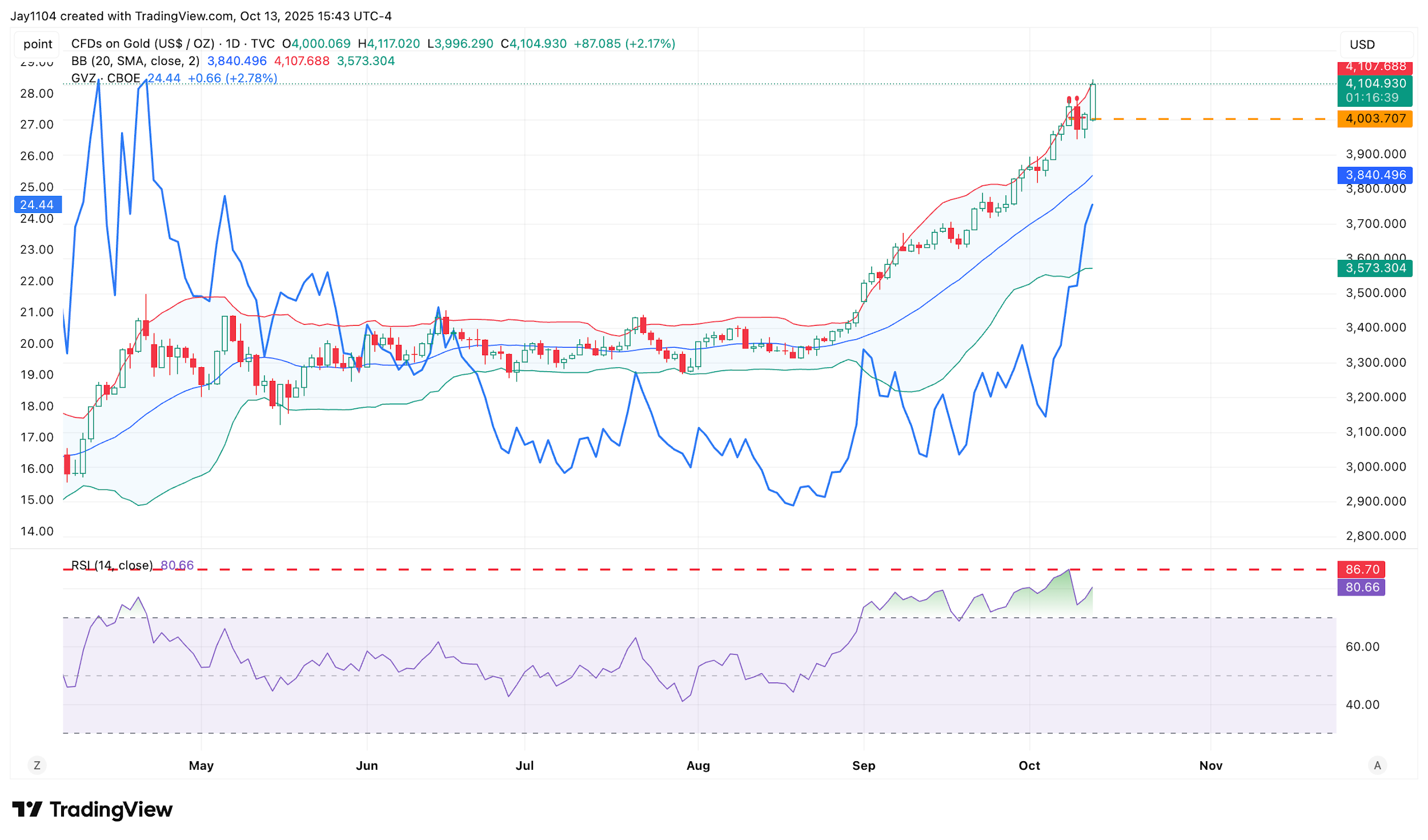Select the RSI (14, close) legend
1428x840 pixels.
(x=111, y=565)
